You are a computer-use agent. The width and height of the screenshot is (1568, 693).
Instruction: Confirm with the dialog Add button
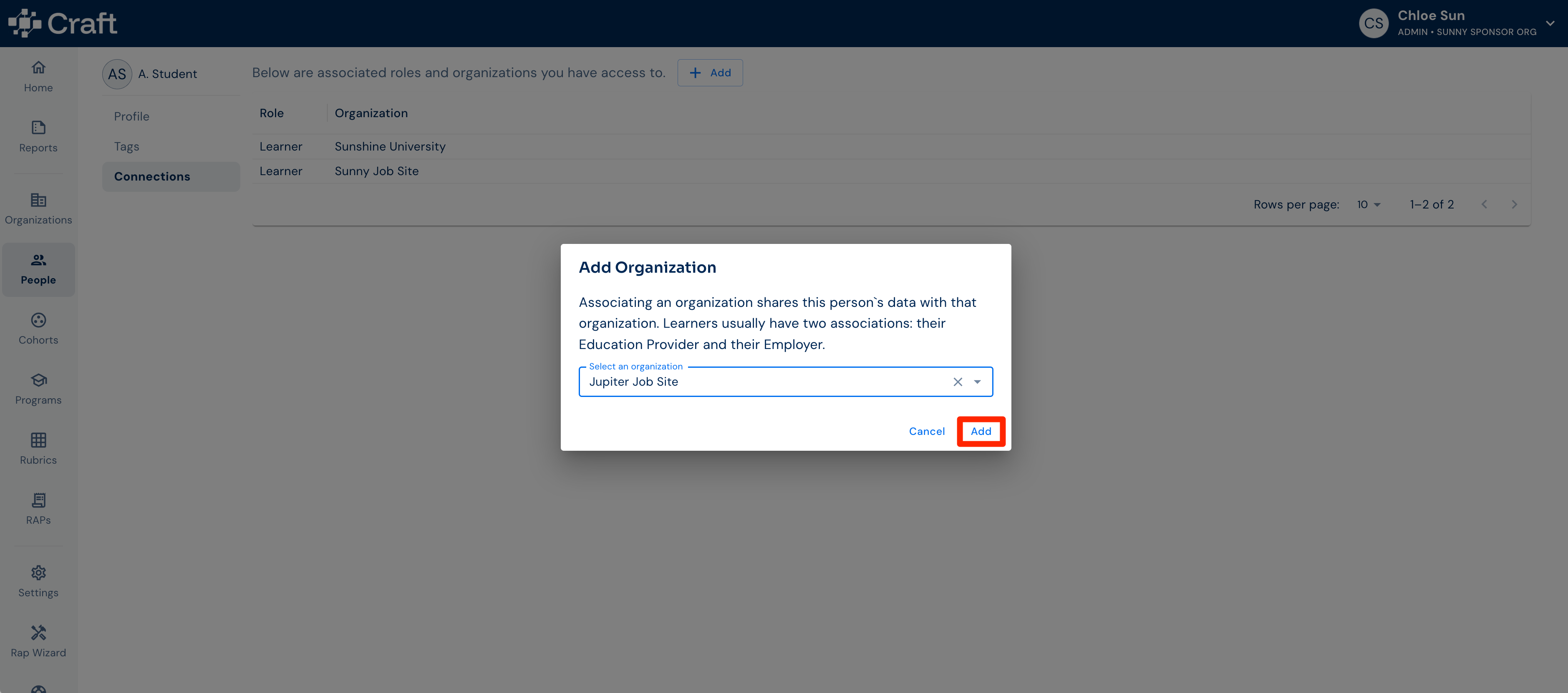pyautogui.click(x=981, y=432)
